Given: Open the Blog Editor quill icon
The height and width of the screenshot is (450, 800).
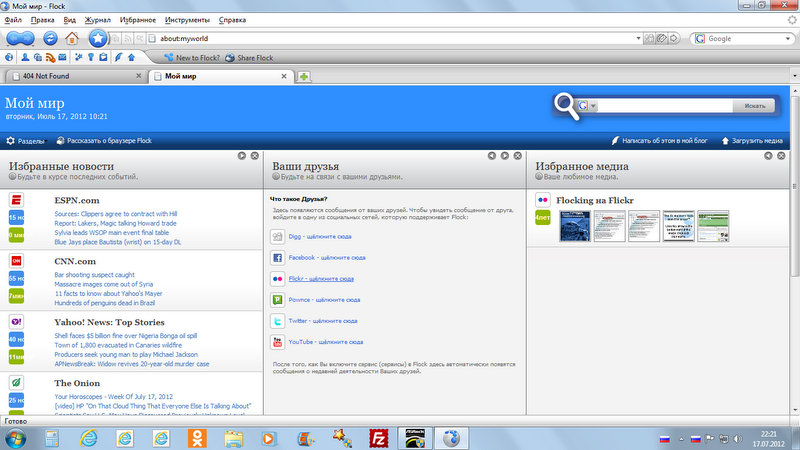Looking at the screenshot, I should click(x=118, y=58).
